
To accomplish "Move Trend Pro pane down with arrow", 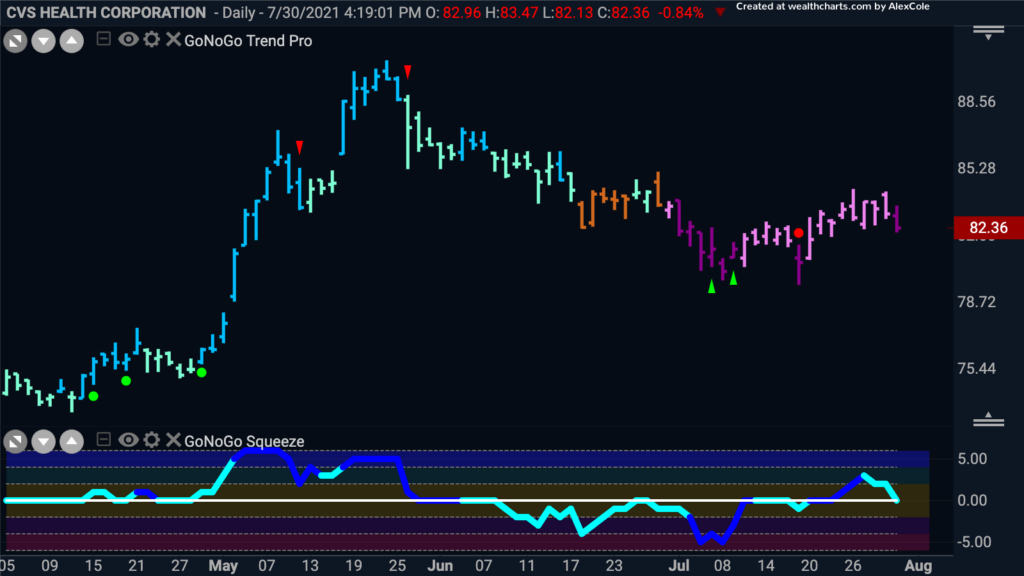I will pos(43,42).
